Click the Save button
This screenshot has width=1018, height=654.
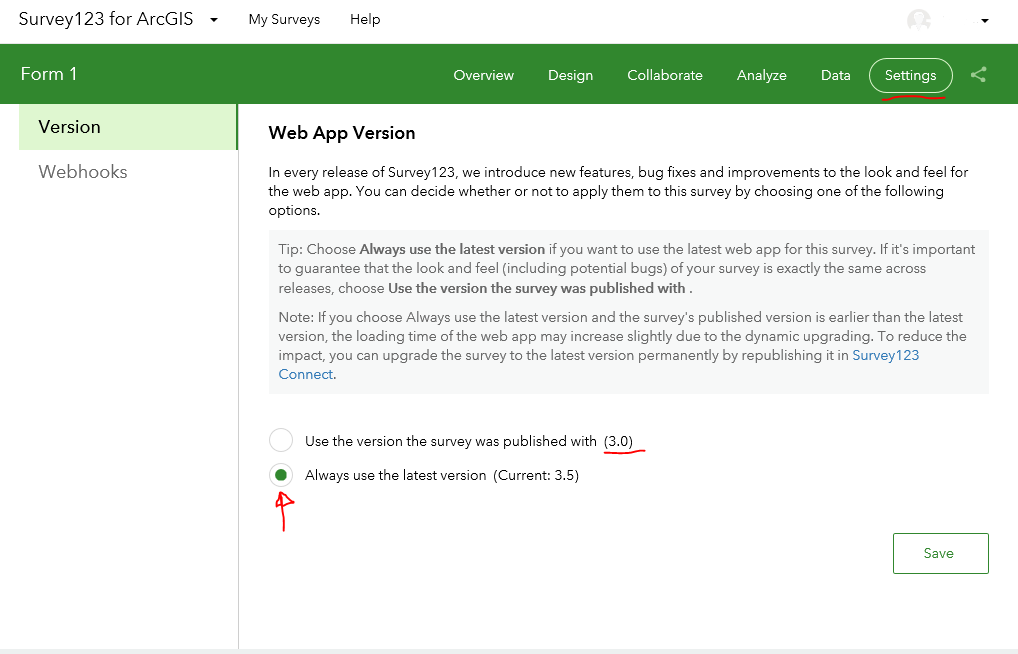pos(940,553)
